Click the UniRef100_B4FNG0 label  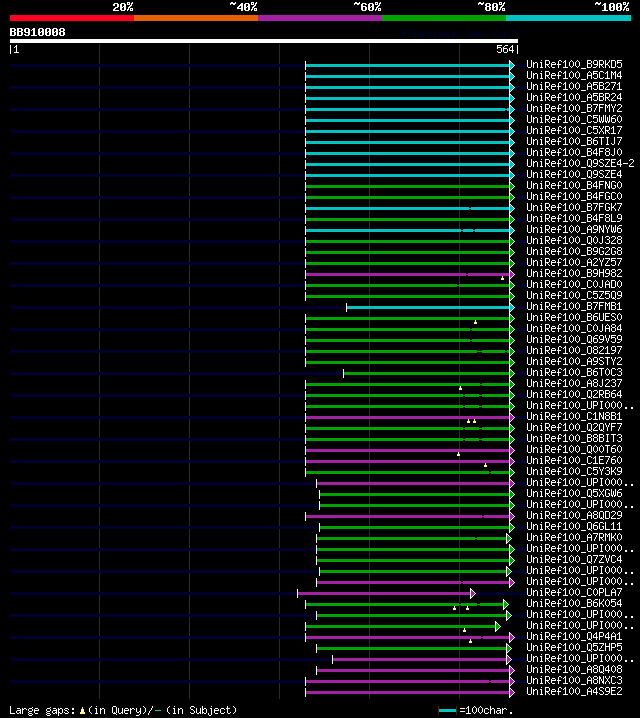574,185
